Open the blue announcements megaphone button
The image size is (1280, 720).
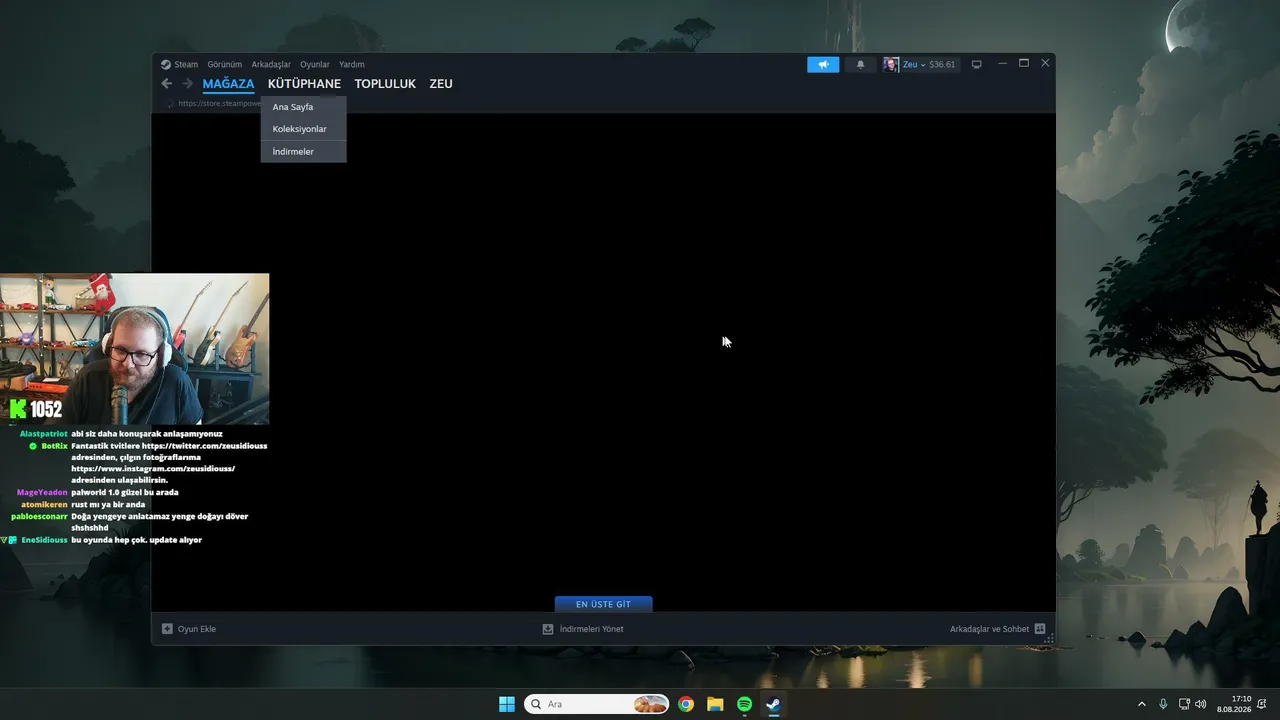(x=823, y=64)
